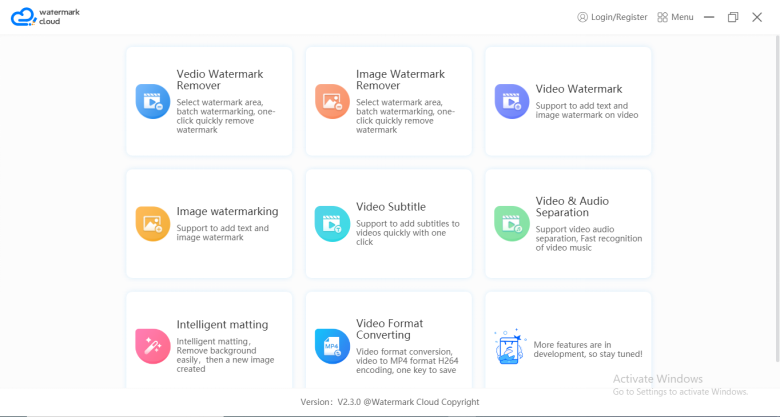Viewport: 780px width, 417px height.
Task: Click the Intelligent matting title
Action: (x=222, y=324)
